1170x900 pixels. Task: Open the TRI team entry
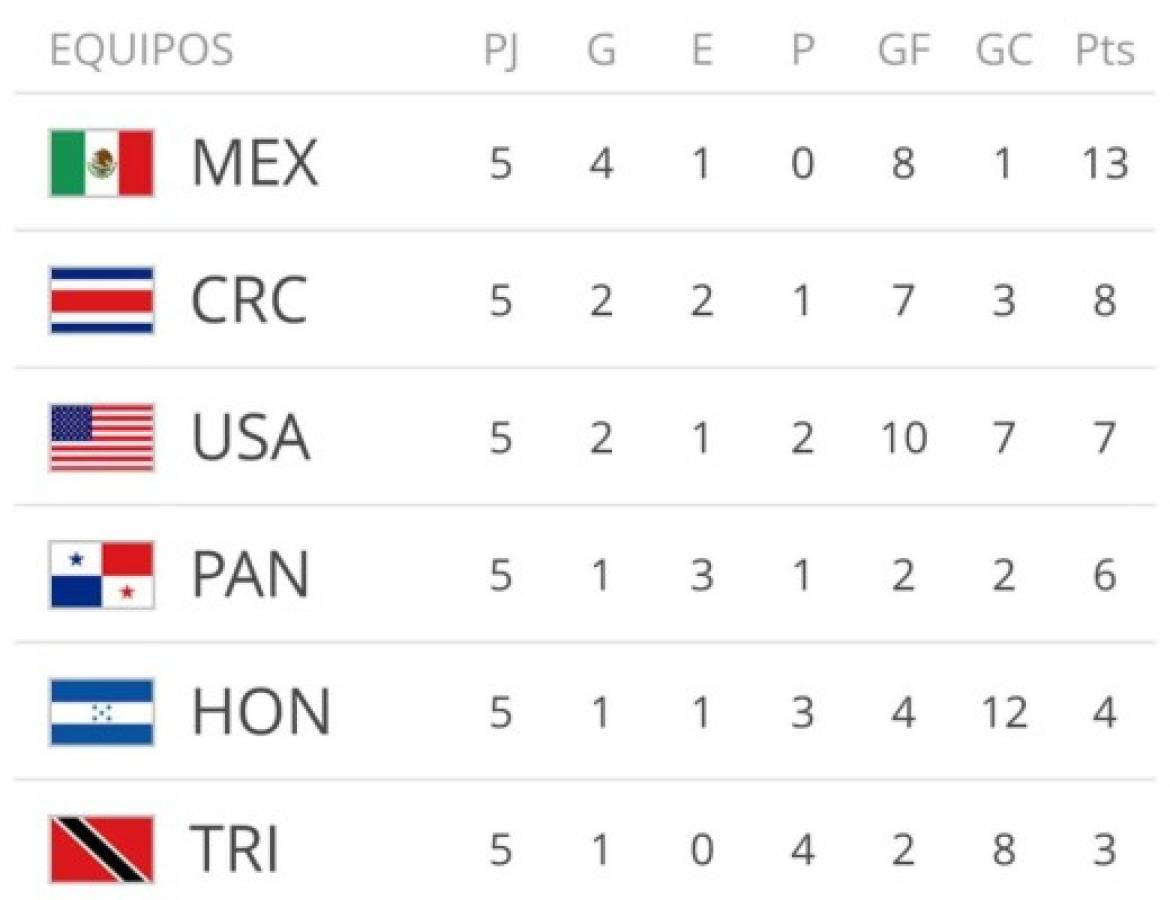[x=234, y=849]
